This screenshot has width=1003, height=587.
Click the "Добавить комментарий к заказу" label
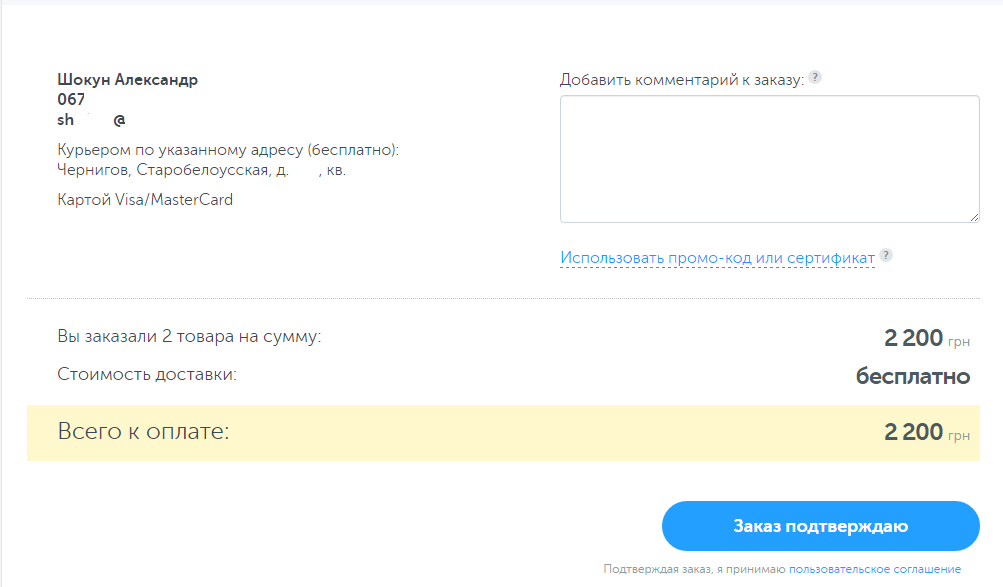(681, 80)
